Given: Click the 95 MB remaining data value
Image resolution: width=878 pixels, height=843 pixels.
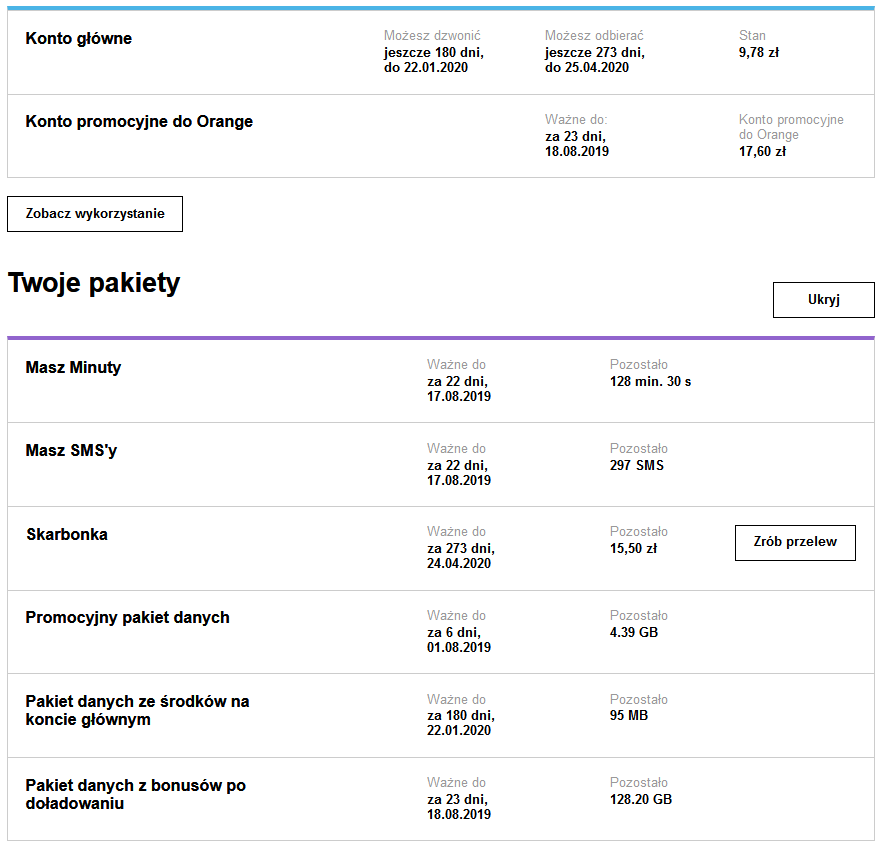Looking at the screenshot, I should (629, 716).
